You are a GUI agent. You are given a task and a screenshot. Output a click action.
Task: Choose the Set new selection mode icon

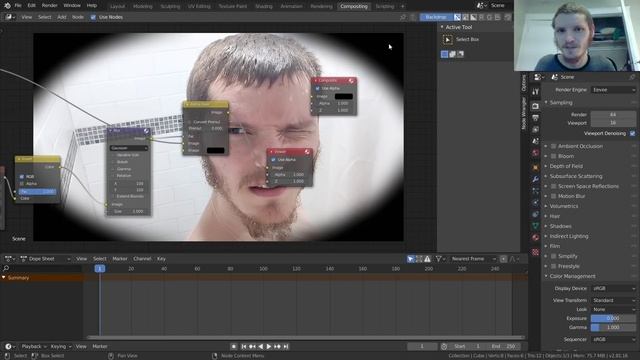444,54
